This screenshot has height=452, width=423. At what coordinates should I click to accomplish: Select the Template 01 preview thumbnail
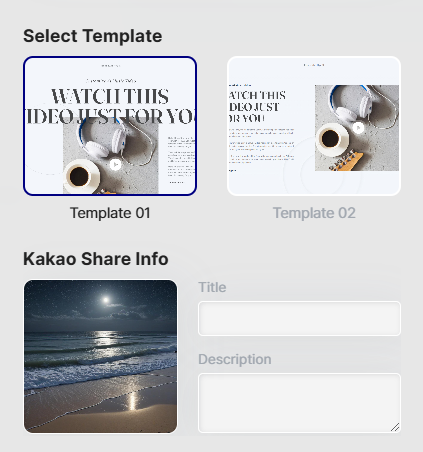pyautogui.click(x=110, y=126)
